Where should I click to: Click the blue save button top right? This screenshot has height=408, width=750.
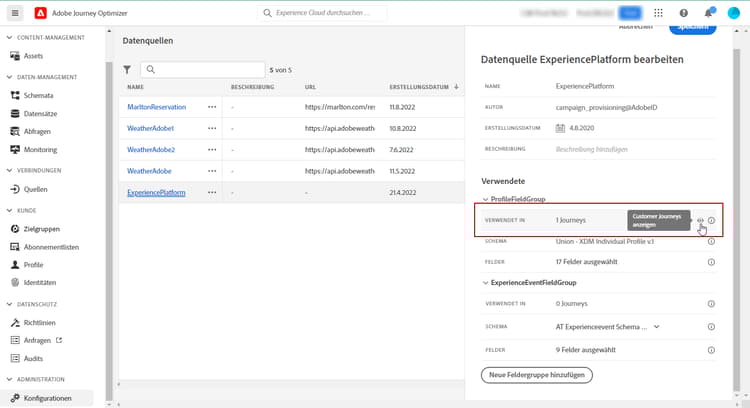pos(692,29)
